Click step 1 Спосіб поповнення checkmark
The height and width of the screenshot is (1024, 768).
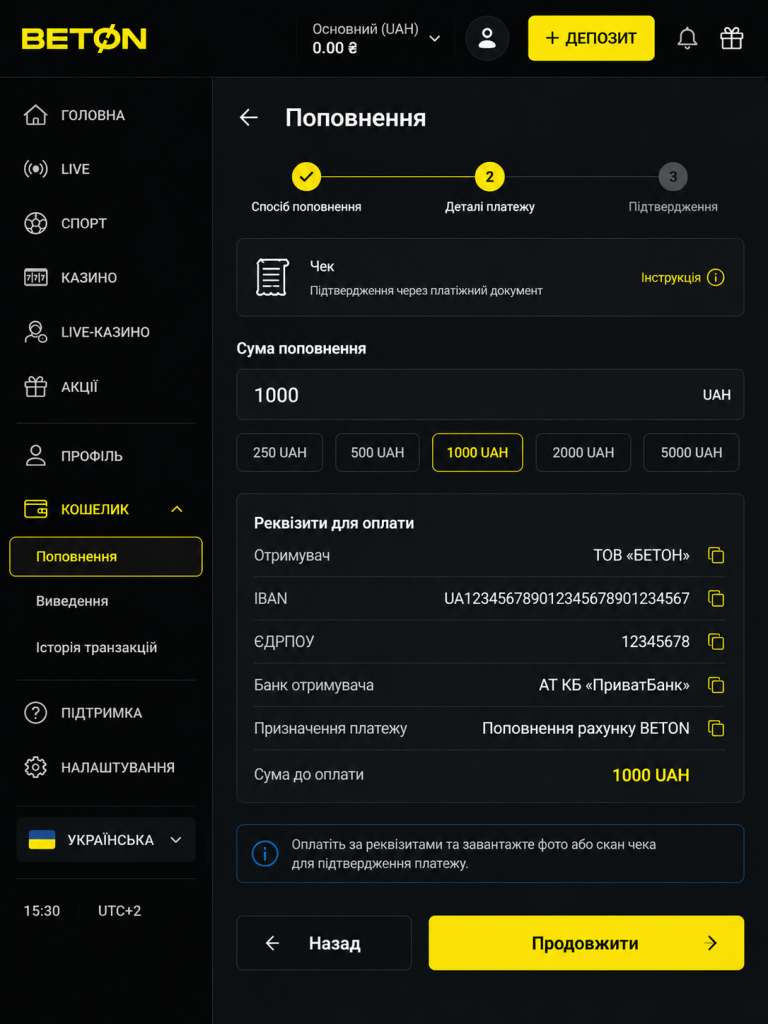point(306,176)
